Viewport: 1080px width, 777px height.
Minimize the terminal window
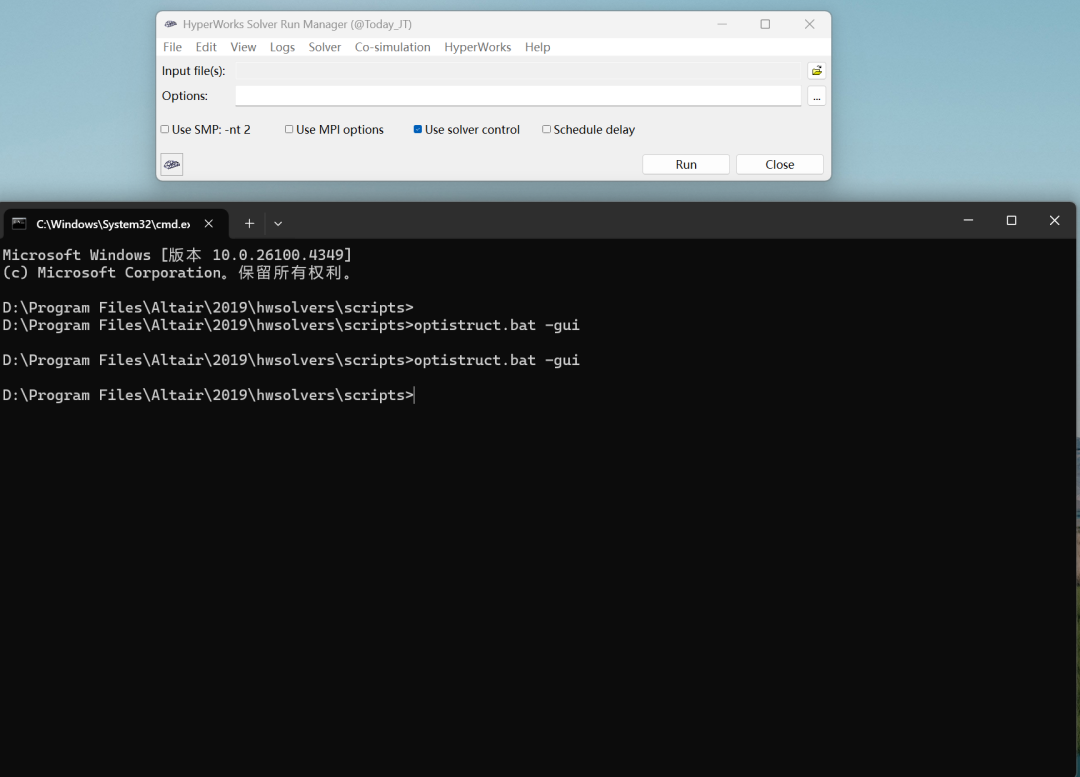(x=968, y=220)
